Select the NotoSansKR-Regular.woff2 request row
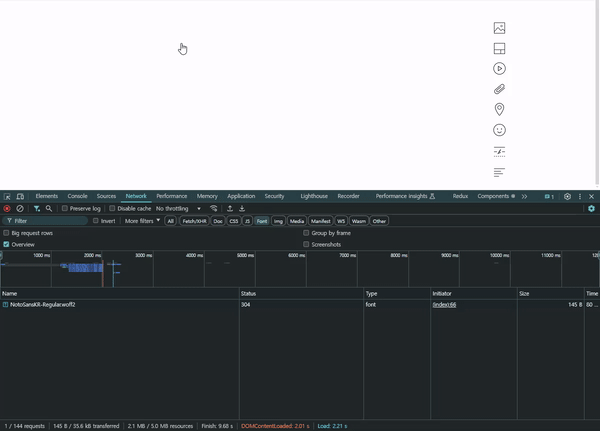The height and width of the screenshot is (431, 600). pos(300,305)
